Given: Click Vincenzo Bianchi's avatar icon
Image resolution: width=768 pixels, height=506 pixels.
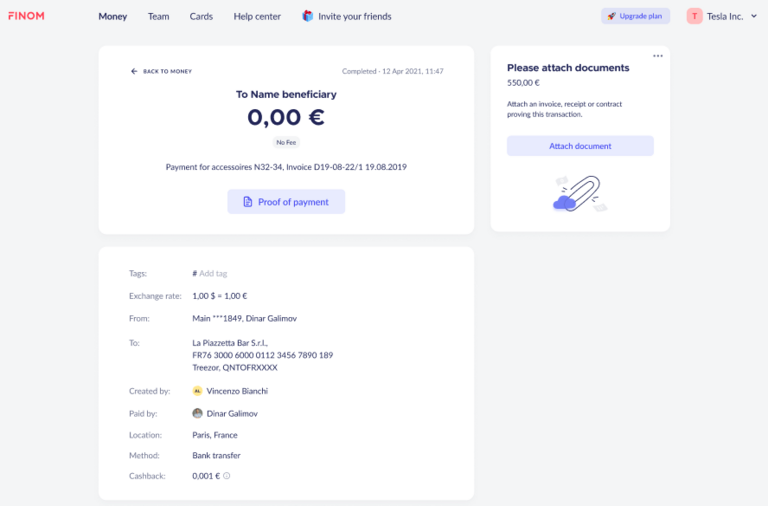Looking at the screenshot, I should click(197, 391).
